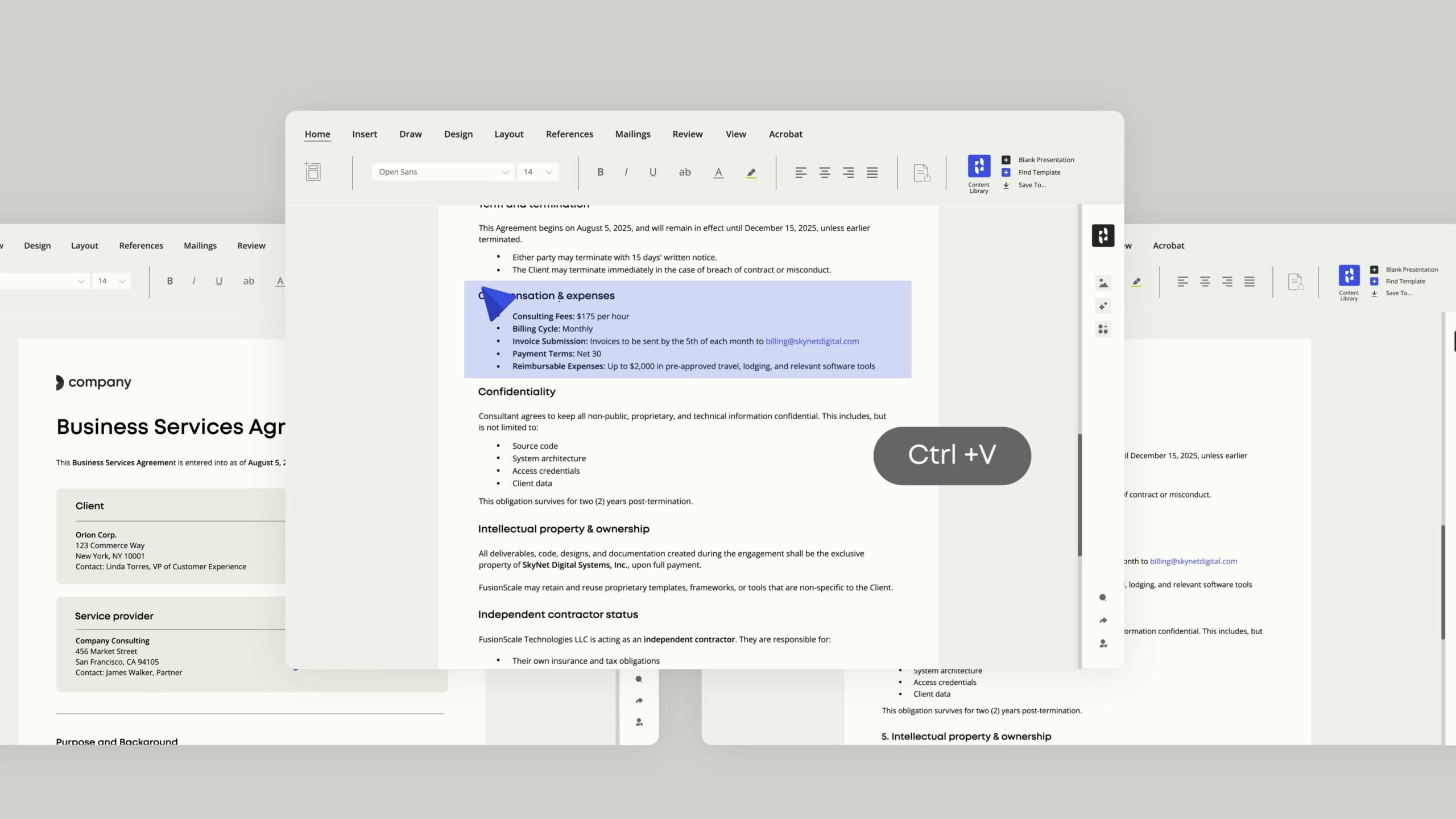Click the share arrow icon in front sidebar
The height and width of the screenshot is (819, 1456).
tap(1103, 621)
